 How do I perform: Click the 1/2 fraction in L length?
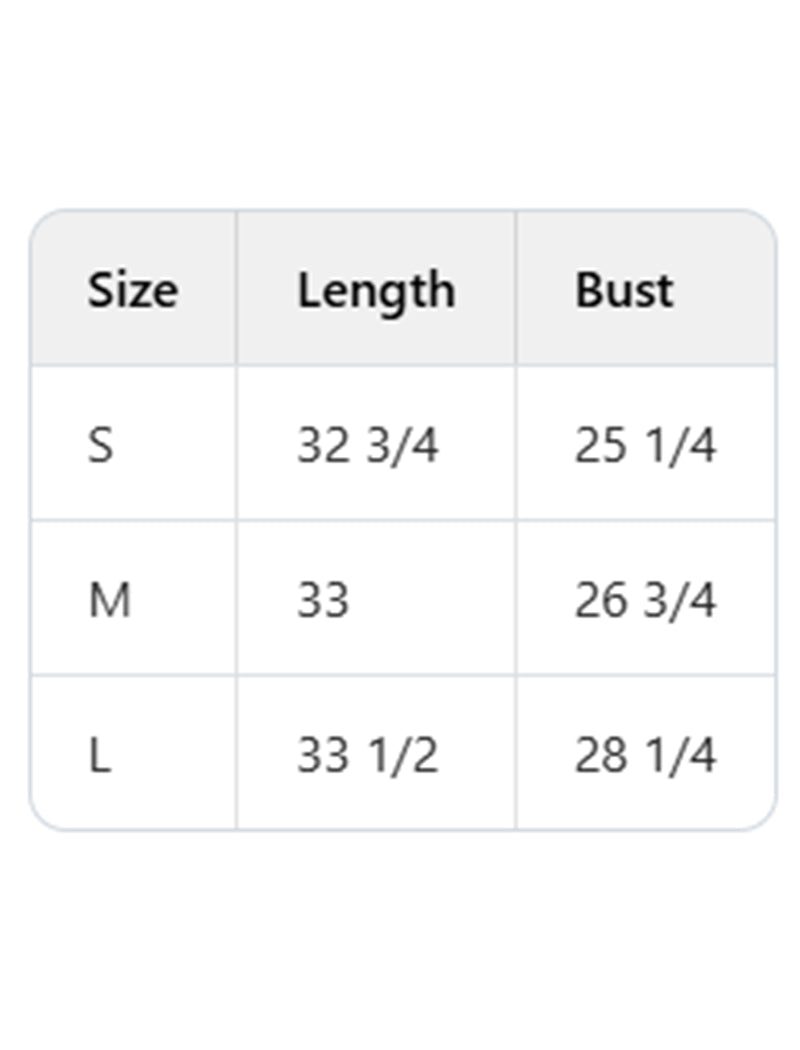pyautogui.click(x=402, y=756)
